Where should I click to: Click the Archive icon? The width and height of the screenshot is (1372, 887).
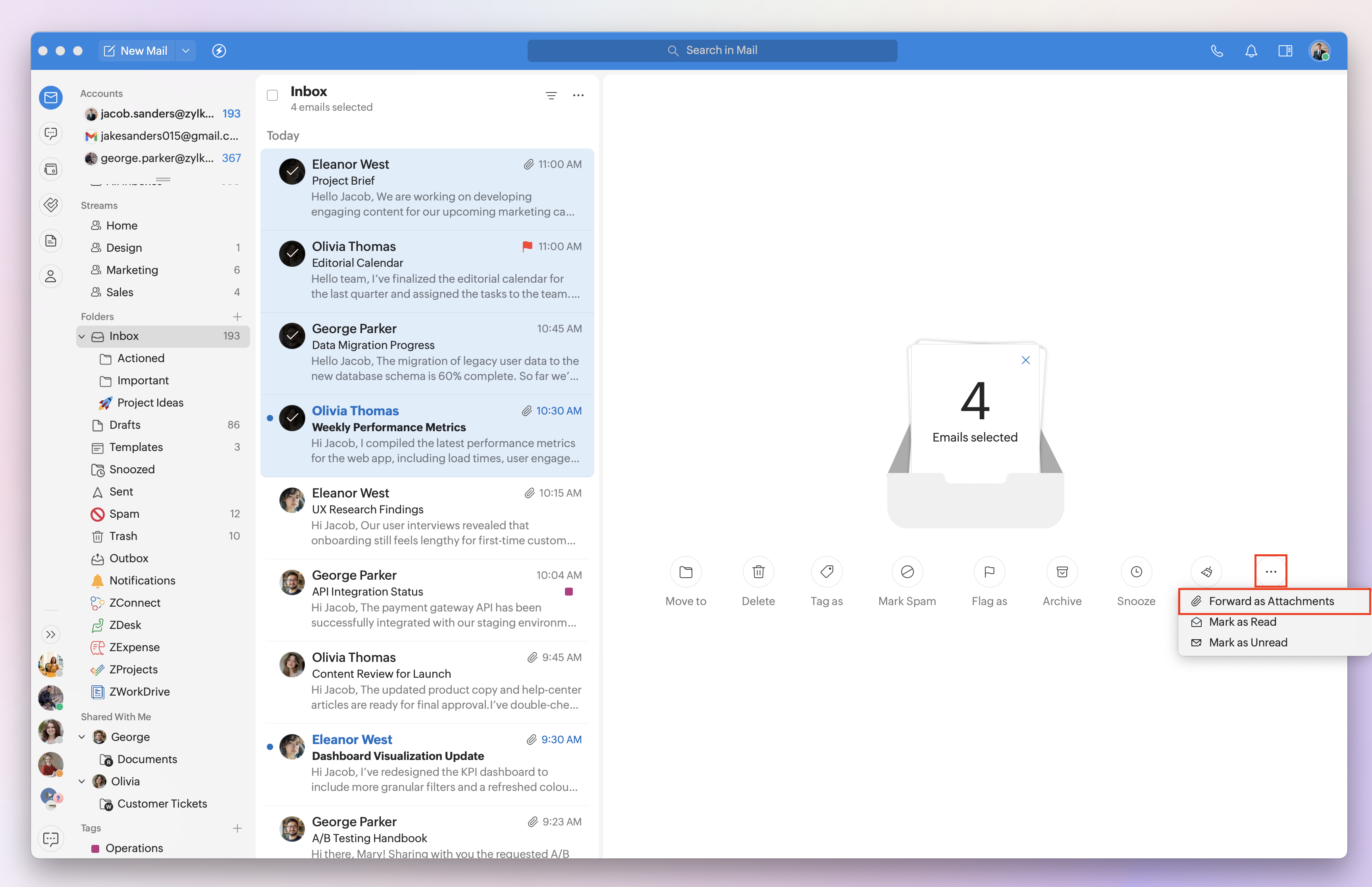point(1062,571)
